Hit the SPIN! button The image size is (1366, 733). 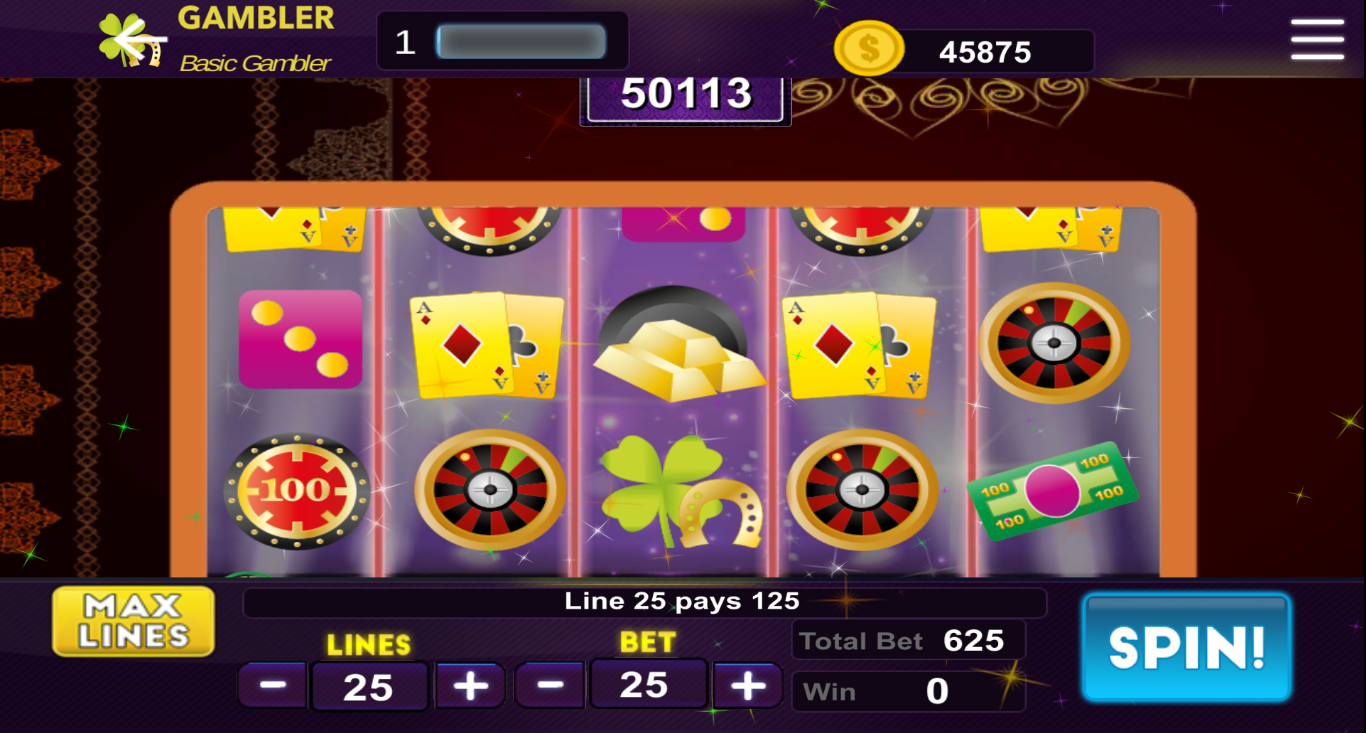1187,647
